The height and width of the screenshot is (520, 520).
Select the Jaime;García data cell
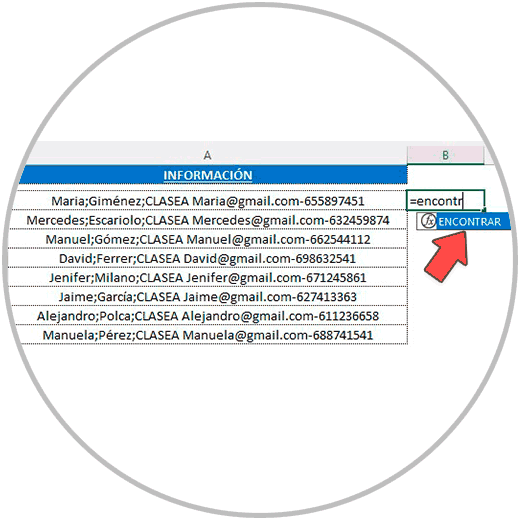(x=207, y=297)
